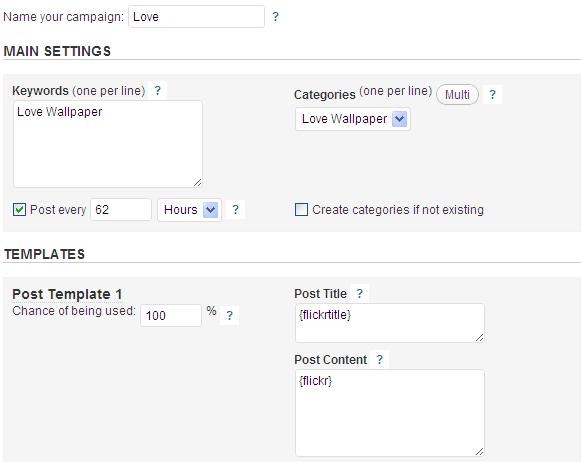Click the Chance of being used field
This screenshot has width=581, height=462.
pyautogui.click(x=171, y=315)
